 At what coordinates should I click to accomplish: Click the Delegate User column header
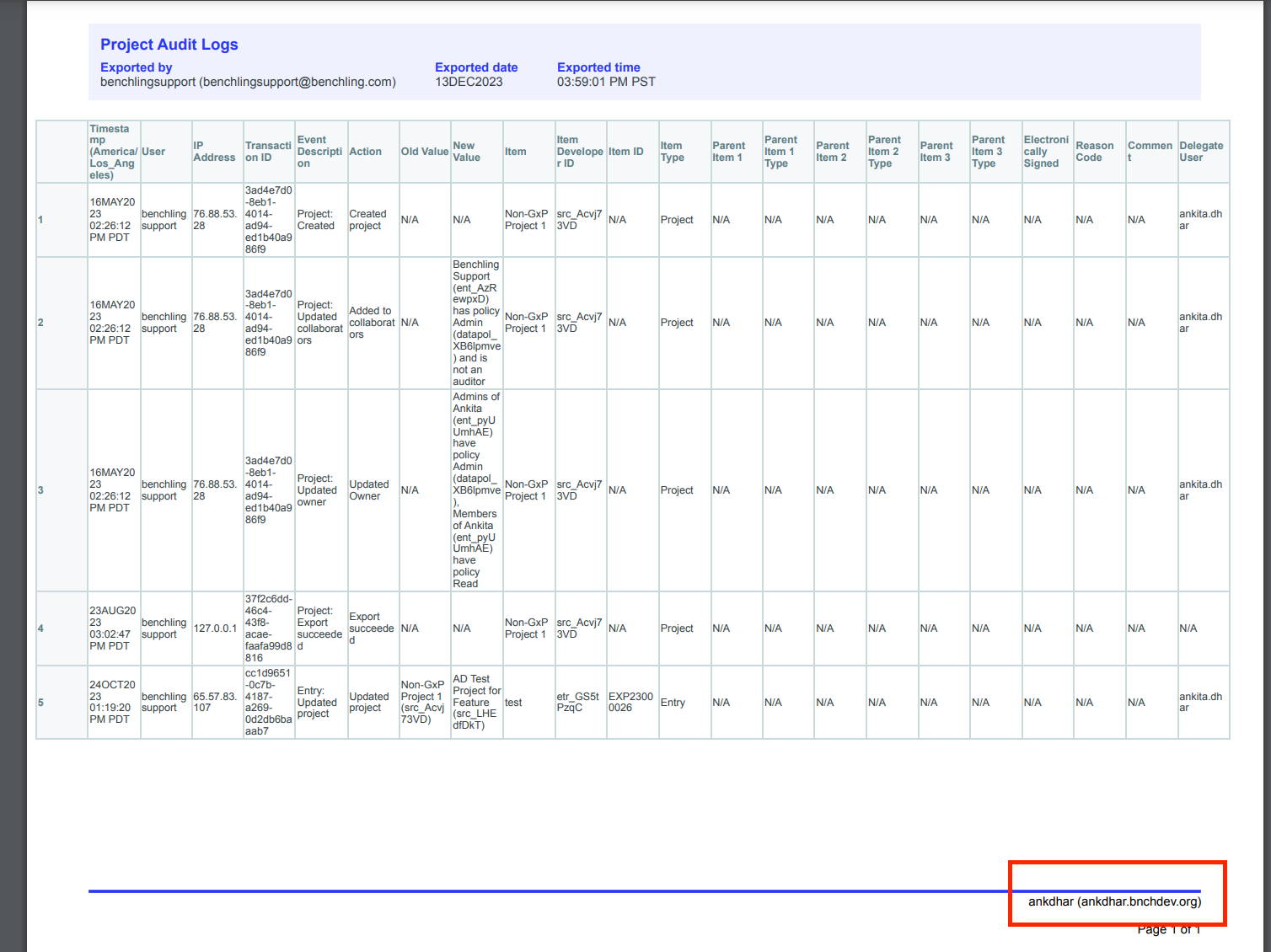(1204, 152)
